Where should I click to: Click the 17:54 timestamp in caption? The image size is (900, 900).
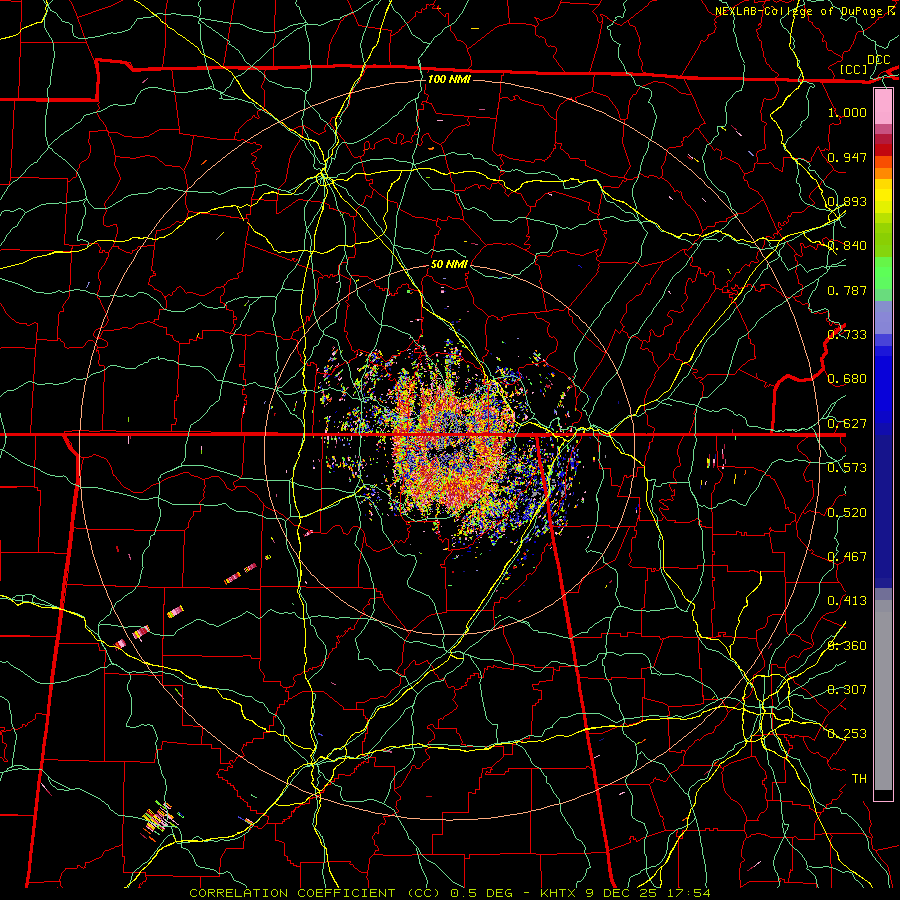[690, 893]
